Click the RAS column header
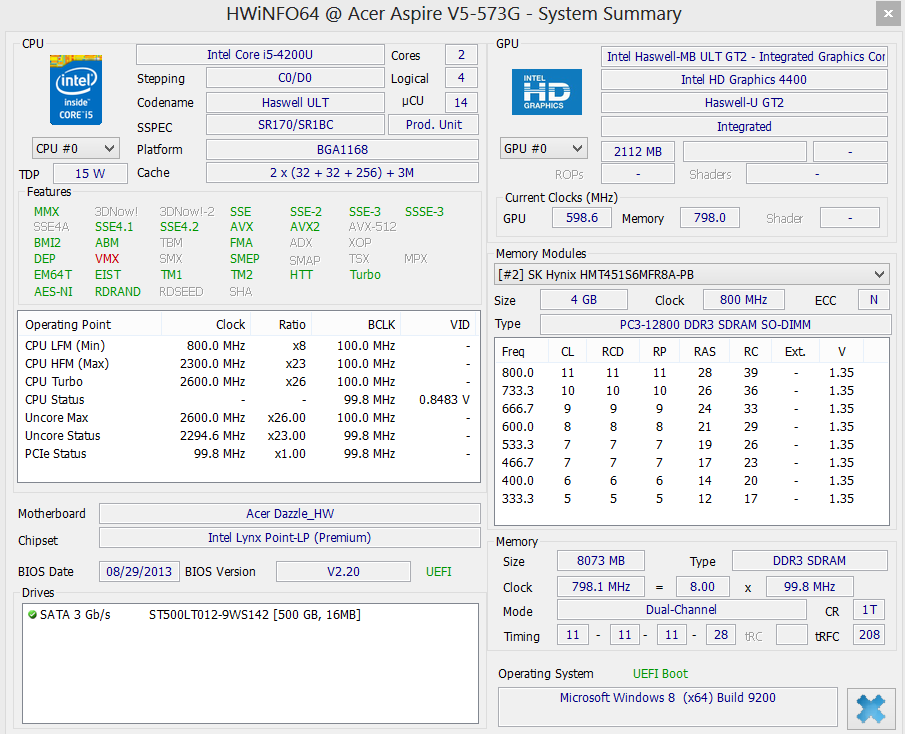This screenshot has height=734, width=905. click(x=705, y=351)
